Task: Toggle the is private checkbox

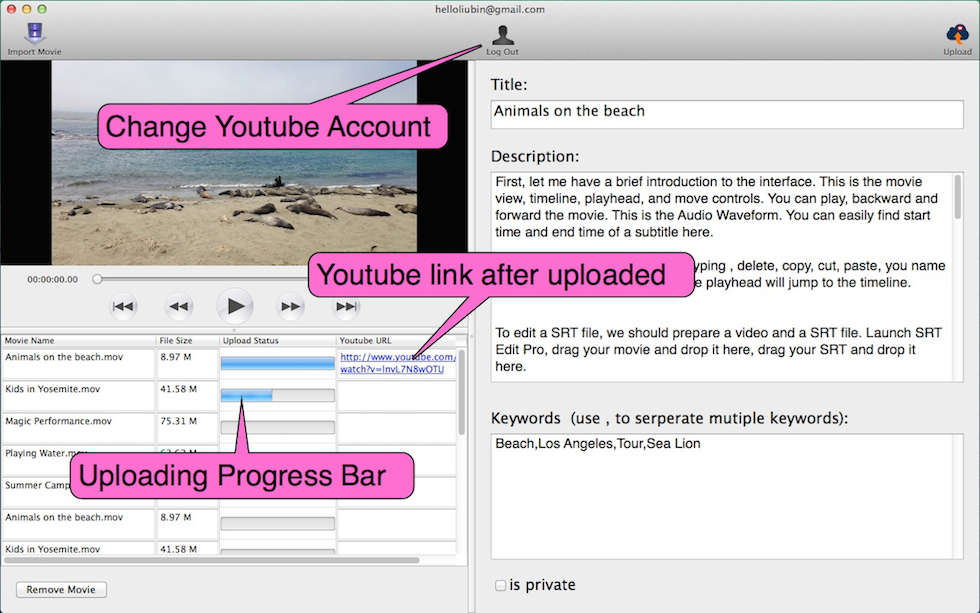Action: 501,586
